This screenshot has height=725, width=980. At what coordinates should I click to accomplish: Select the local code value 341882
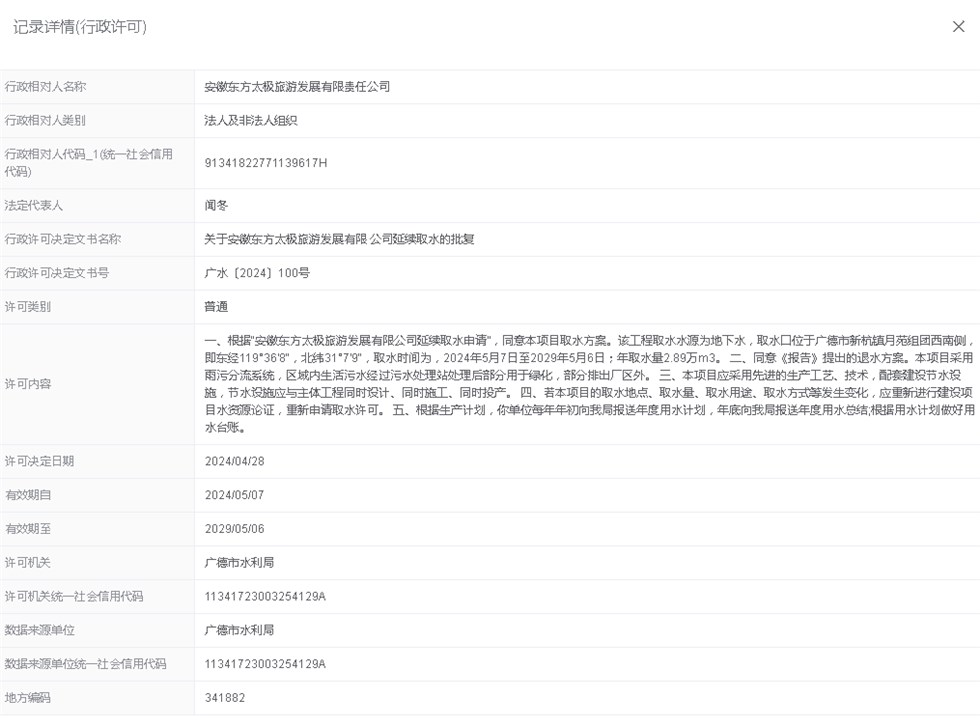tap(224, 698)
